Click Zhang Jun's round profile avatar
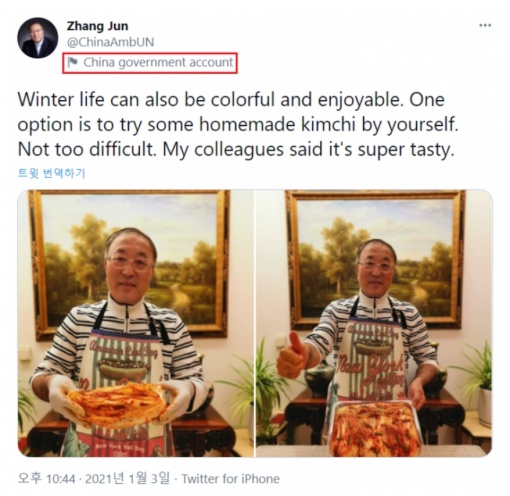510x496 pixels. click(x=37, y=38)
